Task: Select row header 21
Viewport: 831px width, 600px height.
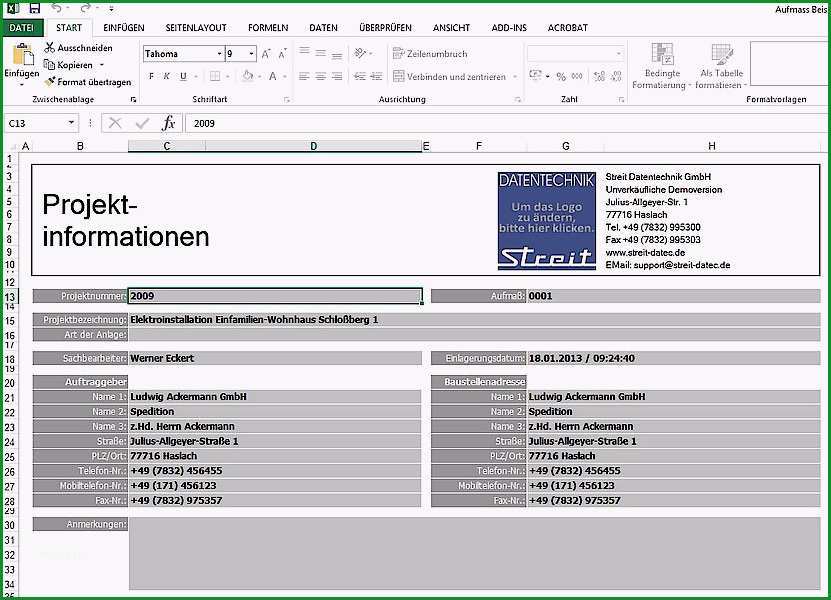Action: (x=10, y=397)
